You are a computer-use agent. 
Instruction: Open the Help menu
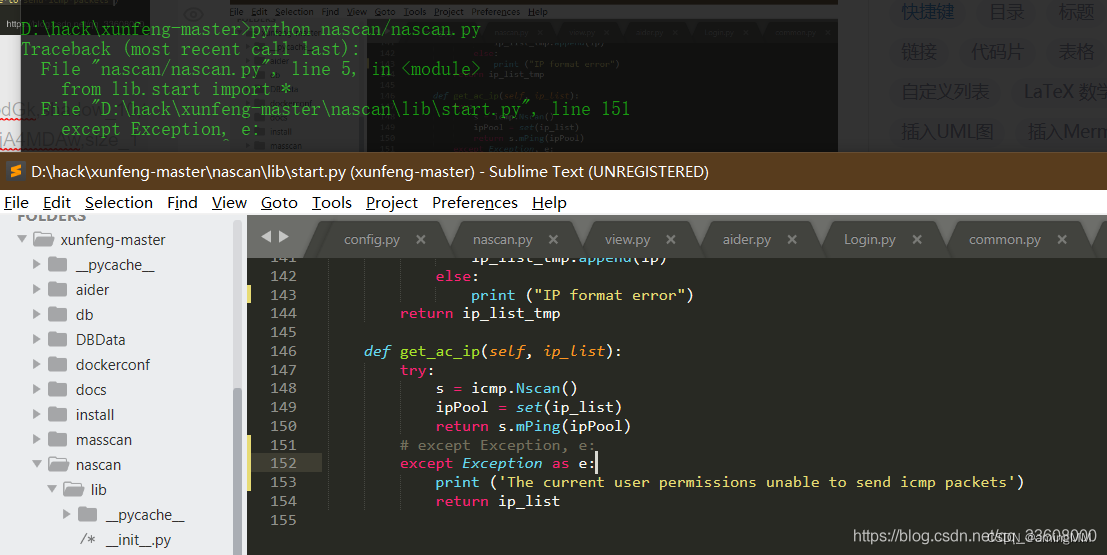click(549, 203)
